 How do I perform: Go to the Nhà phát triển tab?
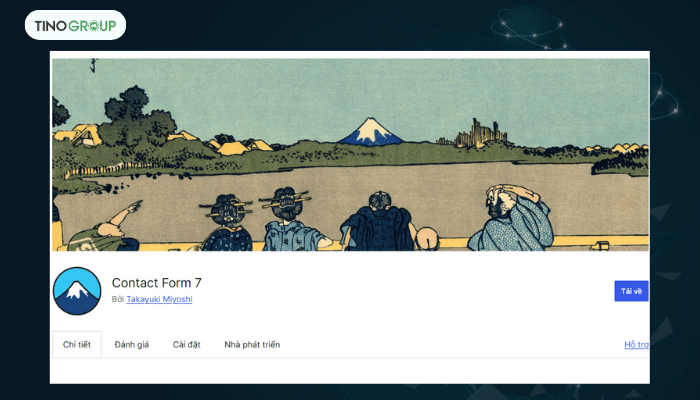pos(252,345)
